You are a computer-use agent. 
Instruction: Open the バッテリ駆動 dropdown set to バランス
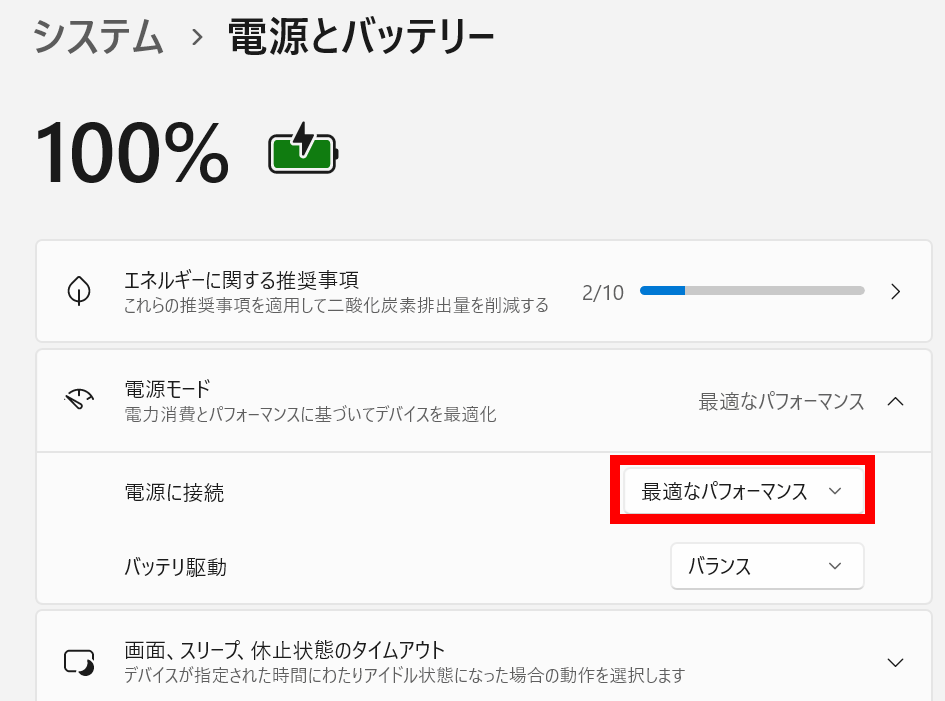click(766, 566)
